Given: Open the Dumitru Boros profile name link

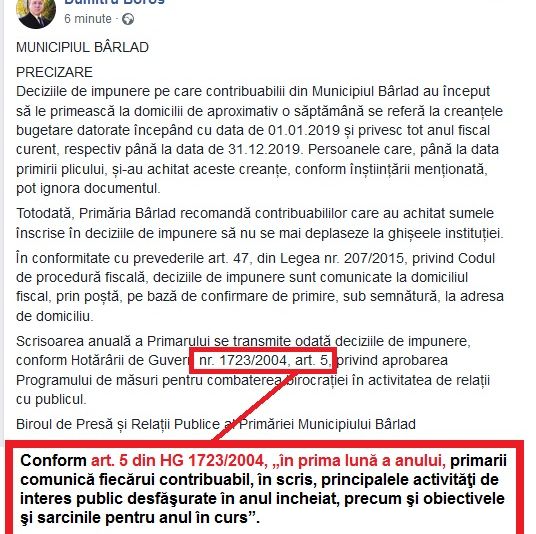Looking at the screenshot, I should click(115, 2).
